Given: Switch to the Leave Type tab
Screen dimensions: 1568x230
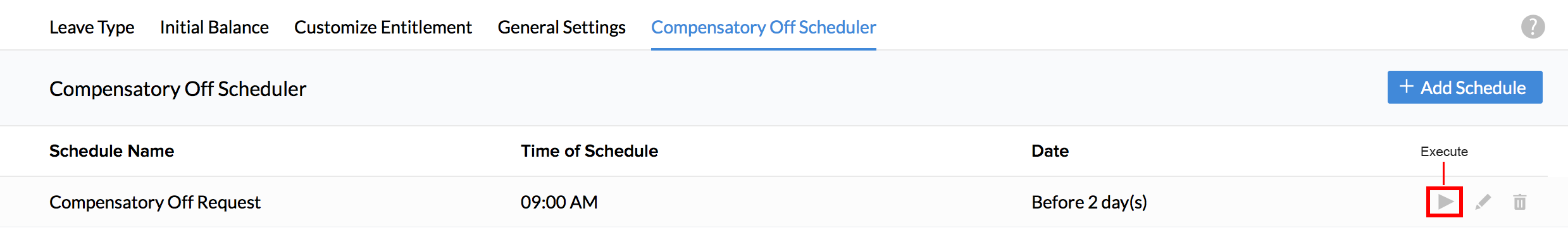Looking at the screenshot, I should [x=92, y=27].
